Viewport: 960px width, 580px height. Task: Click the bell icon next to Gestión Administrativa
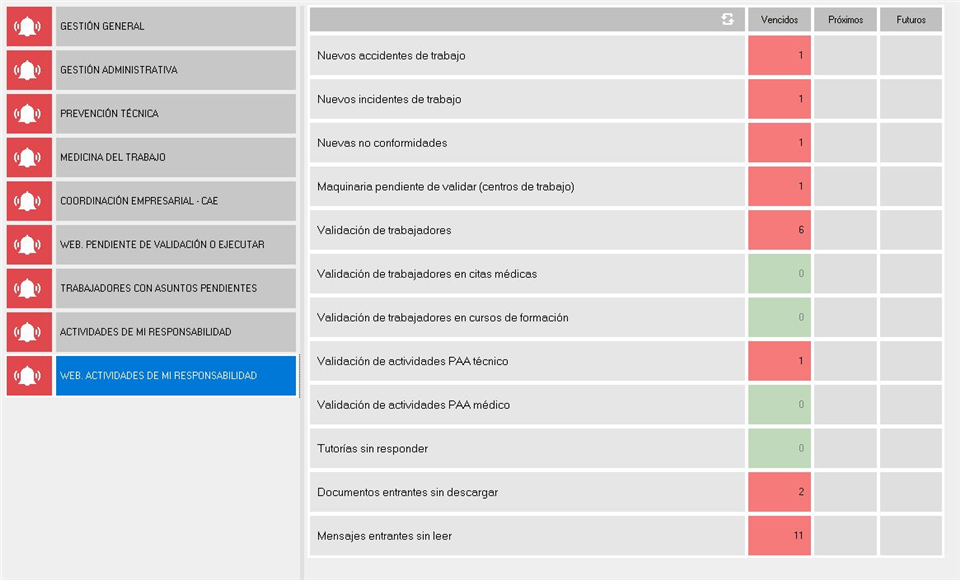pyautogui.click(x=29, y=70)
